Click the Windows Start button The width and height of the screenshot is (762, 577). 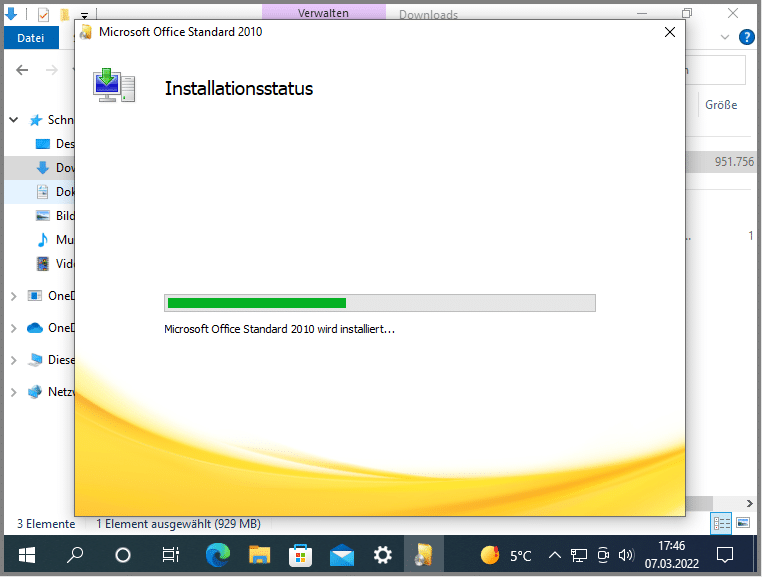click(x=27, y=554)
